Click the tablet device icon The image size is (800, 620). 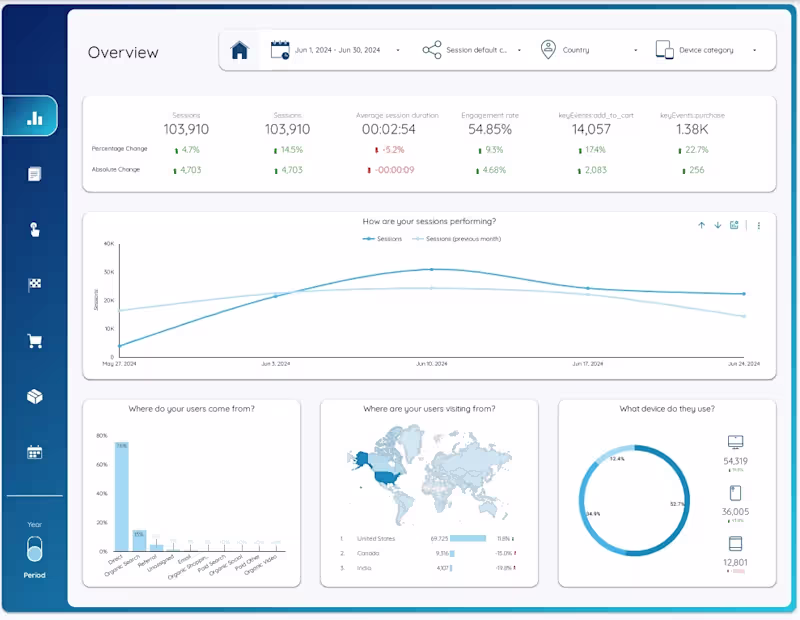click(x=735, y=543)
